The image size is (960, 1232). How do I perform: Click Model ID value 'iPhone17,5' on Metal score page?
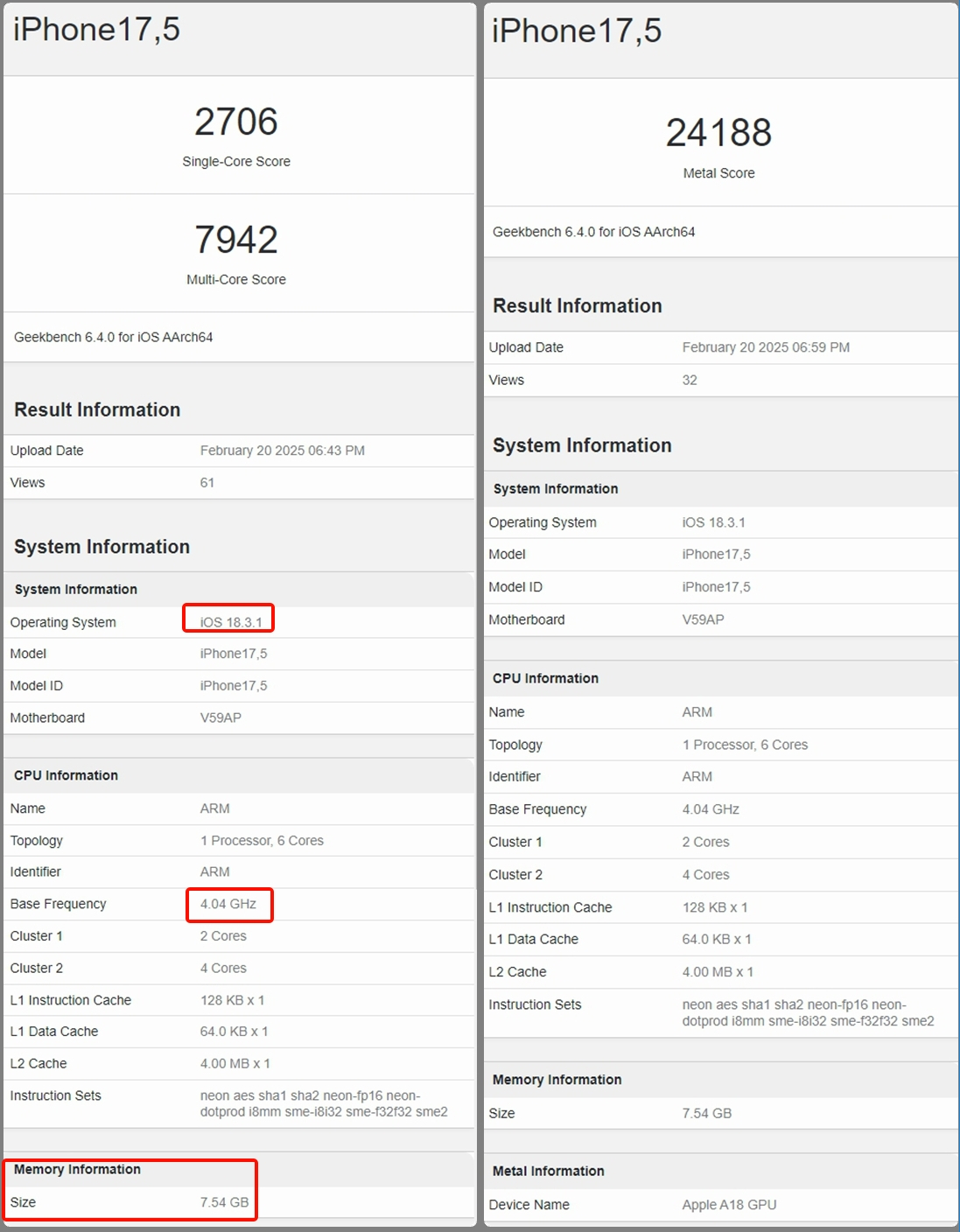tap(716, 587)
